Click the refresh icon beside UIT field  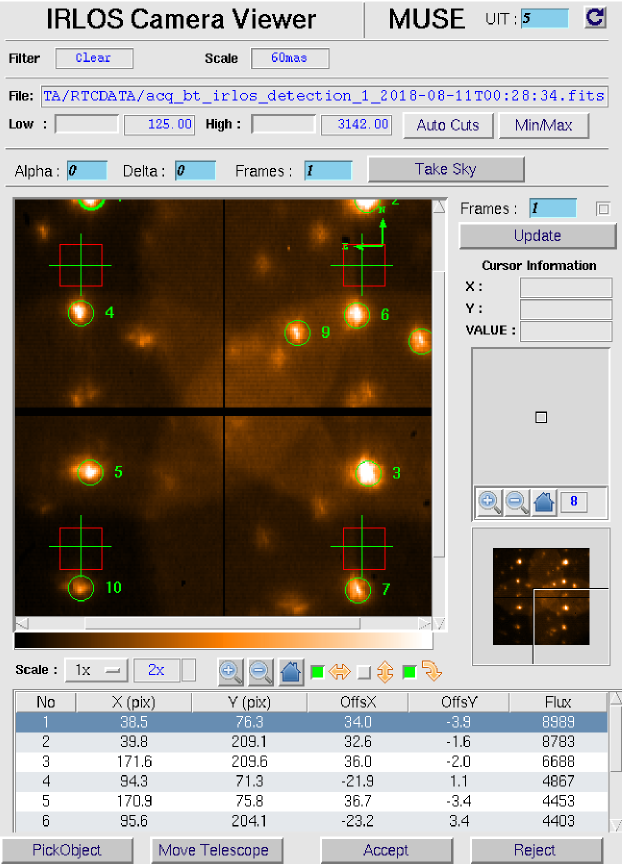(596, 18)
